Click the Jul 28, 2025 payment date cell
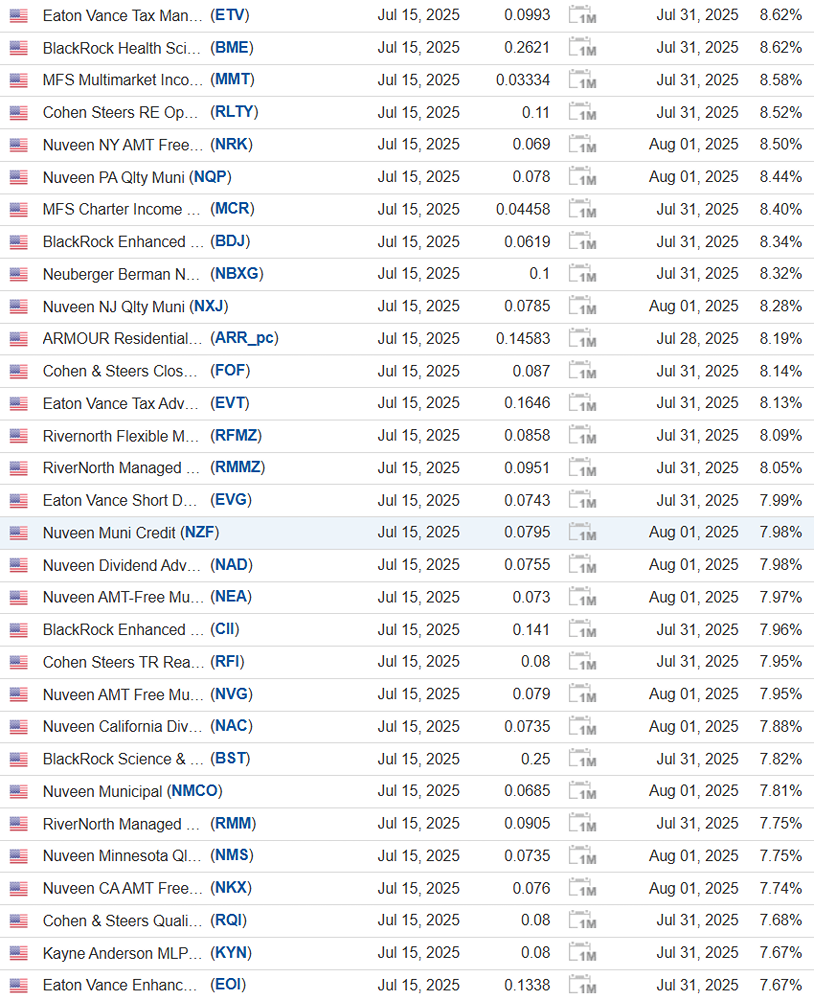Viewport: 814px width, 1000px height. coord(697,339)
